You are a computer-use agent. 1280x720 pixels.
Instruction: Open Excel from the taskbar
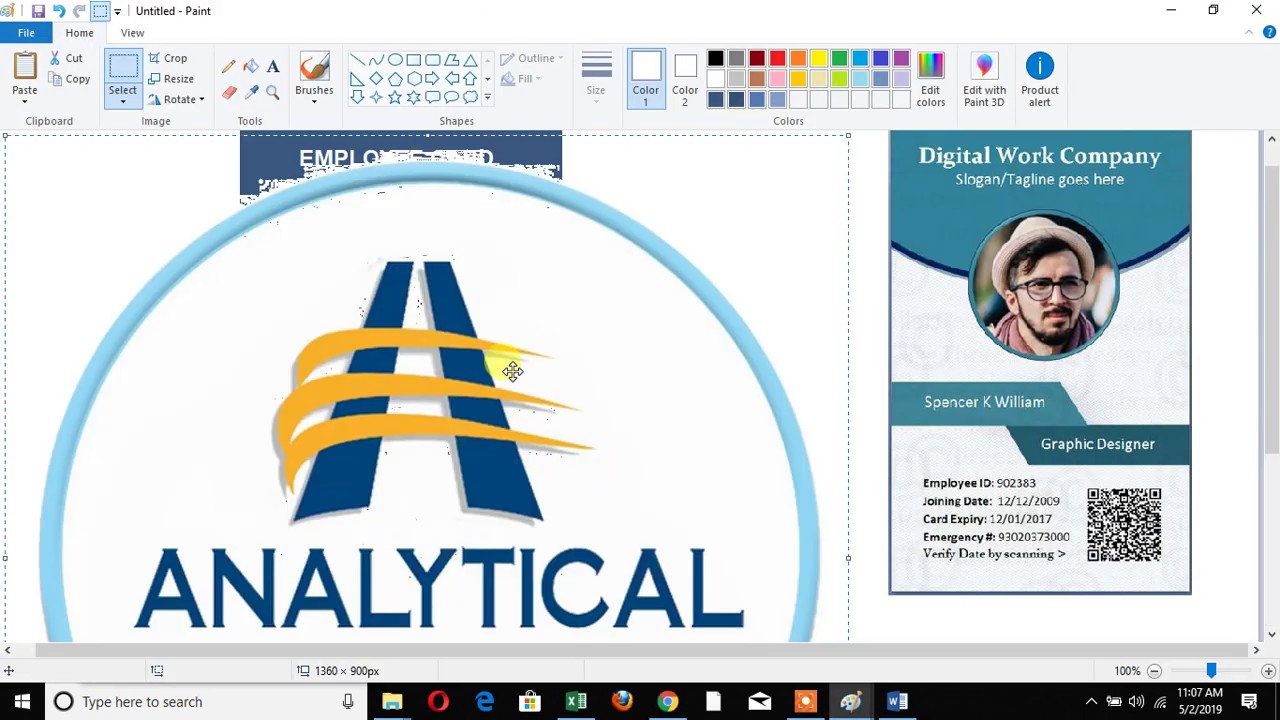coord(576,702)
